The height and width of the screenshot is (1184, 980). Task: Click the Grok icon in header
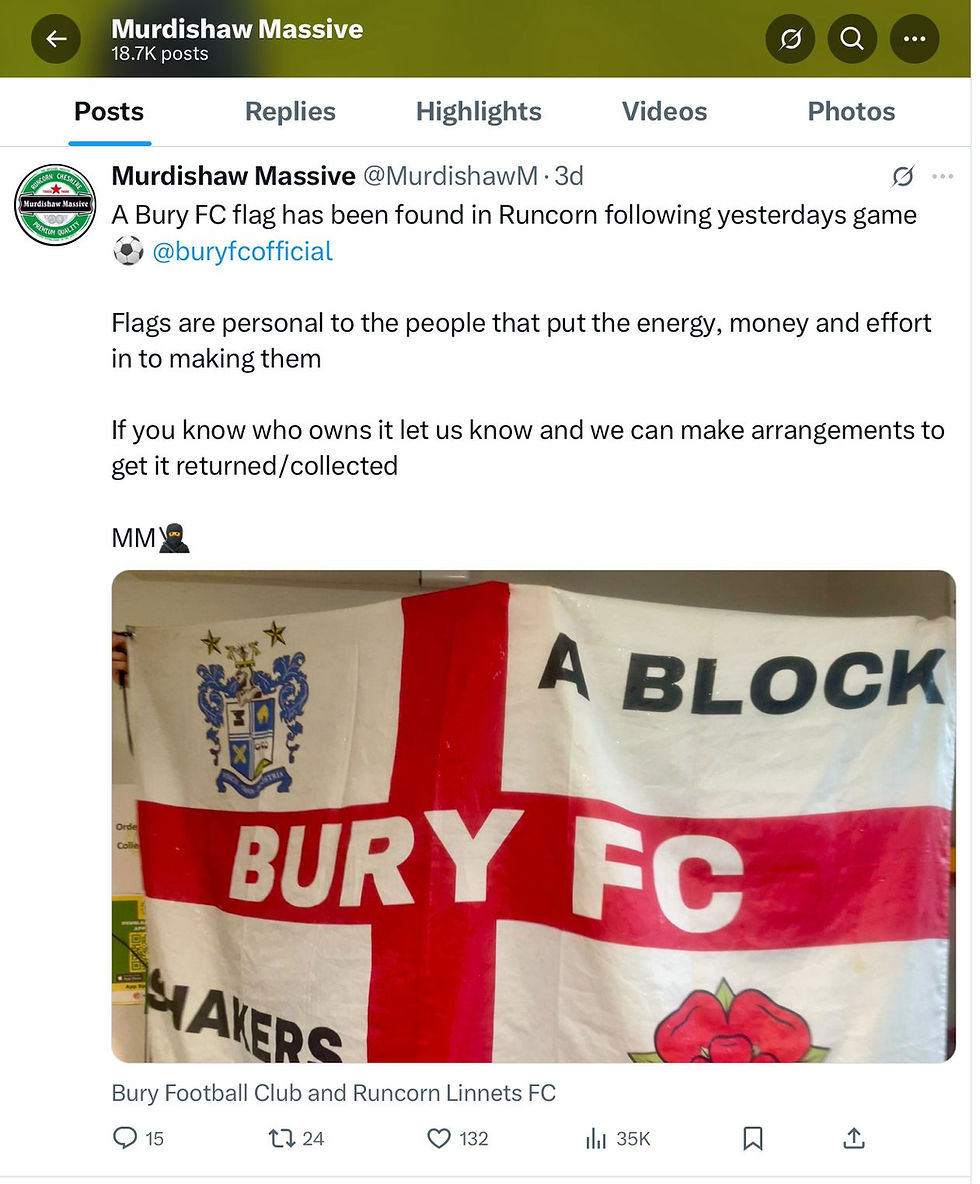coord(790,39)
